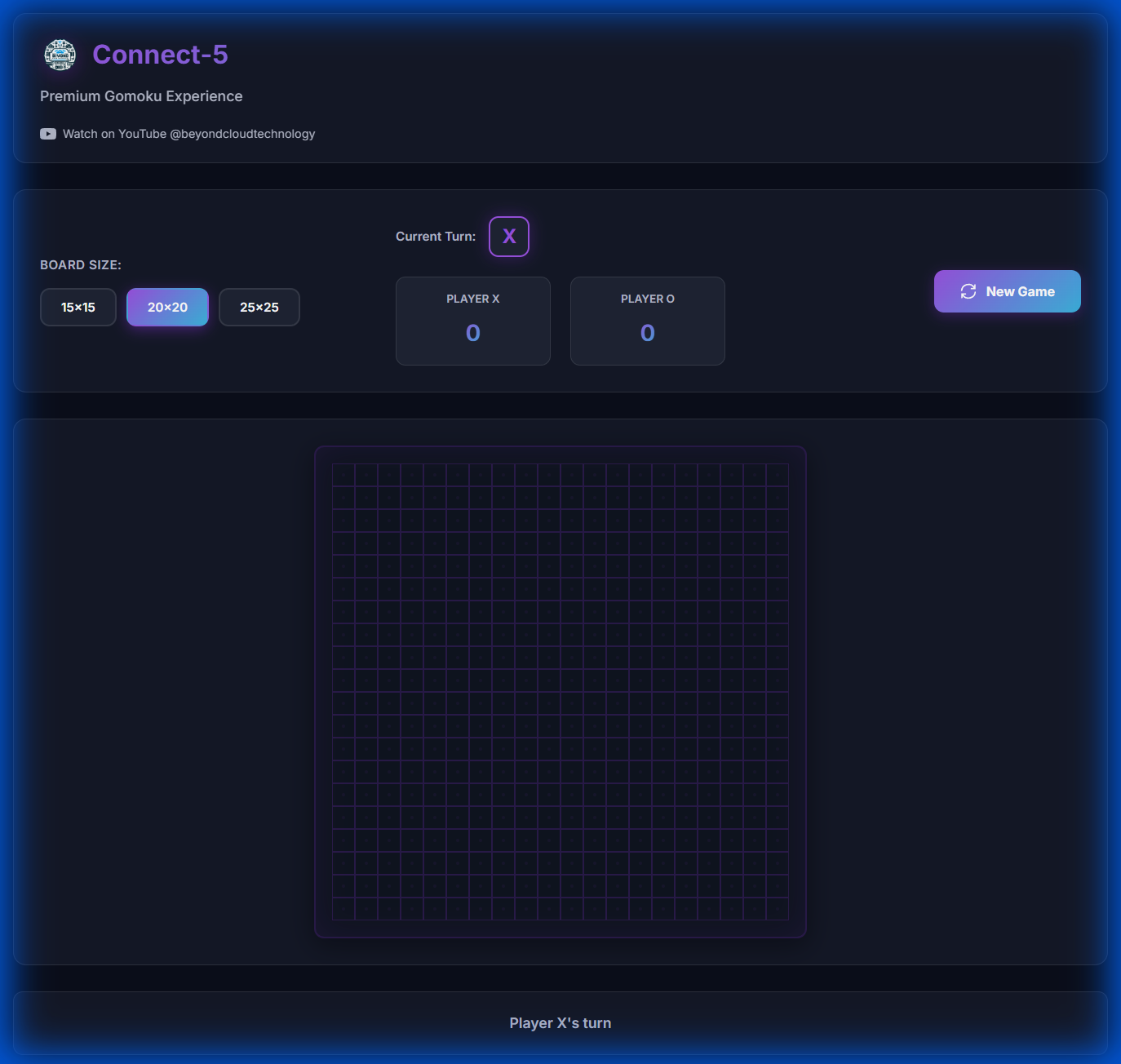The width and height of the screenshot is (1121, 1064).
Task: Open the Watch on YouTube @beyondcloudtechnology link
Action: coord(188,134)
